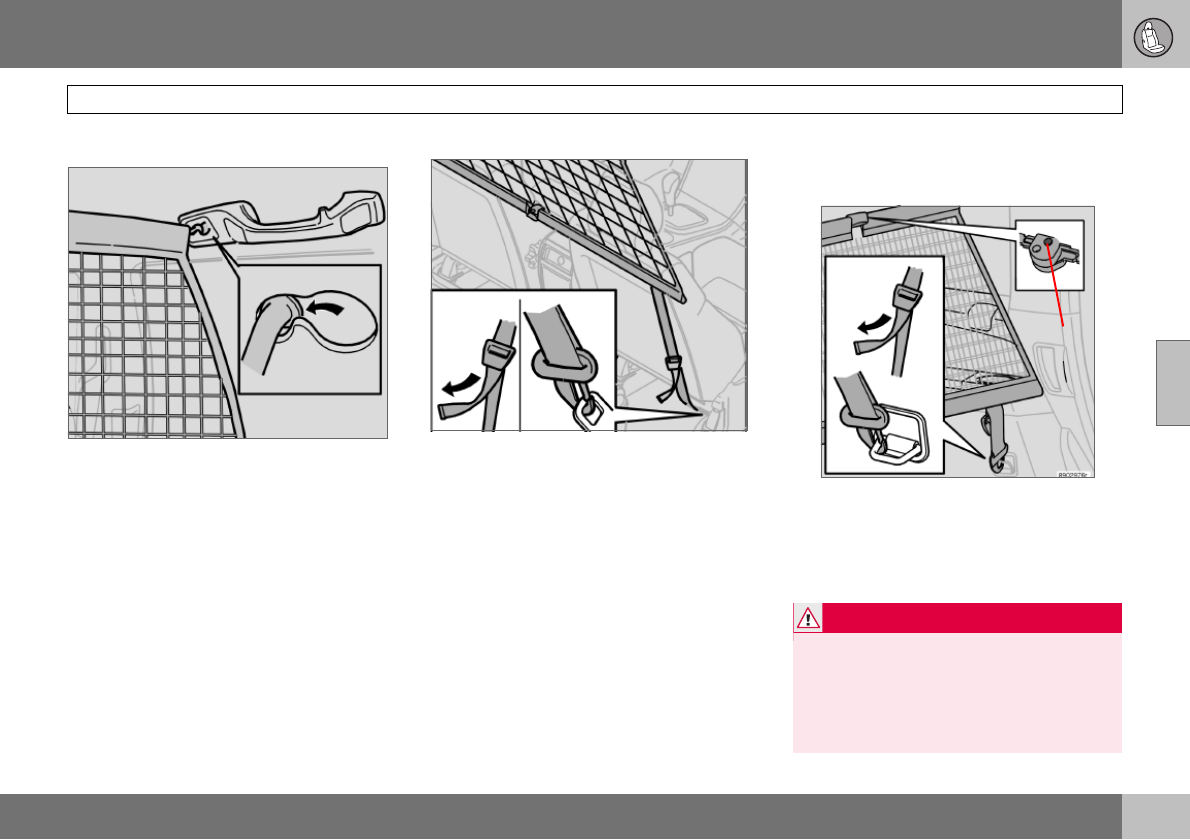Viewport: 1190px width, 840px height.
Task: Click the curved arrow in the hook inset
Action: (x=324, y=307)
